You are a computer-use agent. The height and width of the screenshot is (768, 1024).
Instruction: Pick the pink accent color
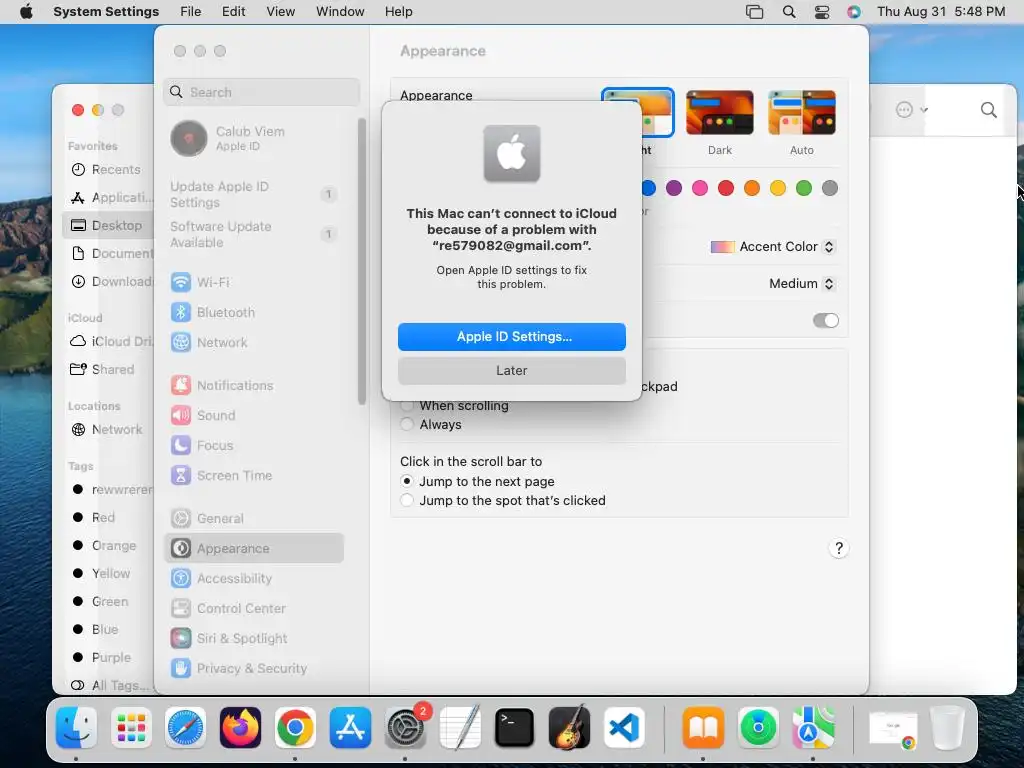700,188
